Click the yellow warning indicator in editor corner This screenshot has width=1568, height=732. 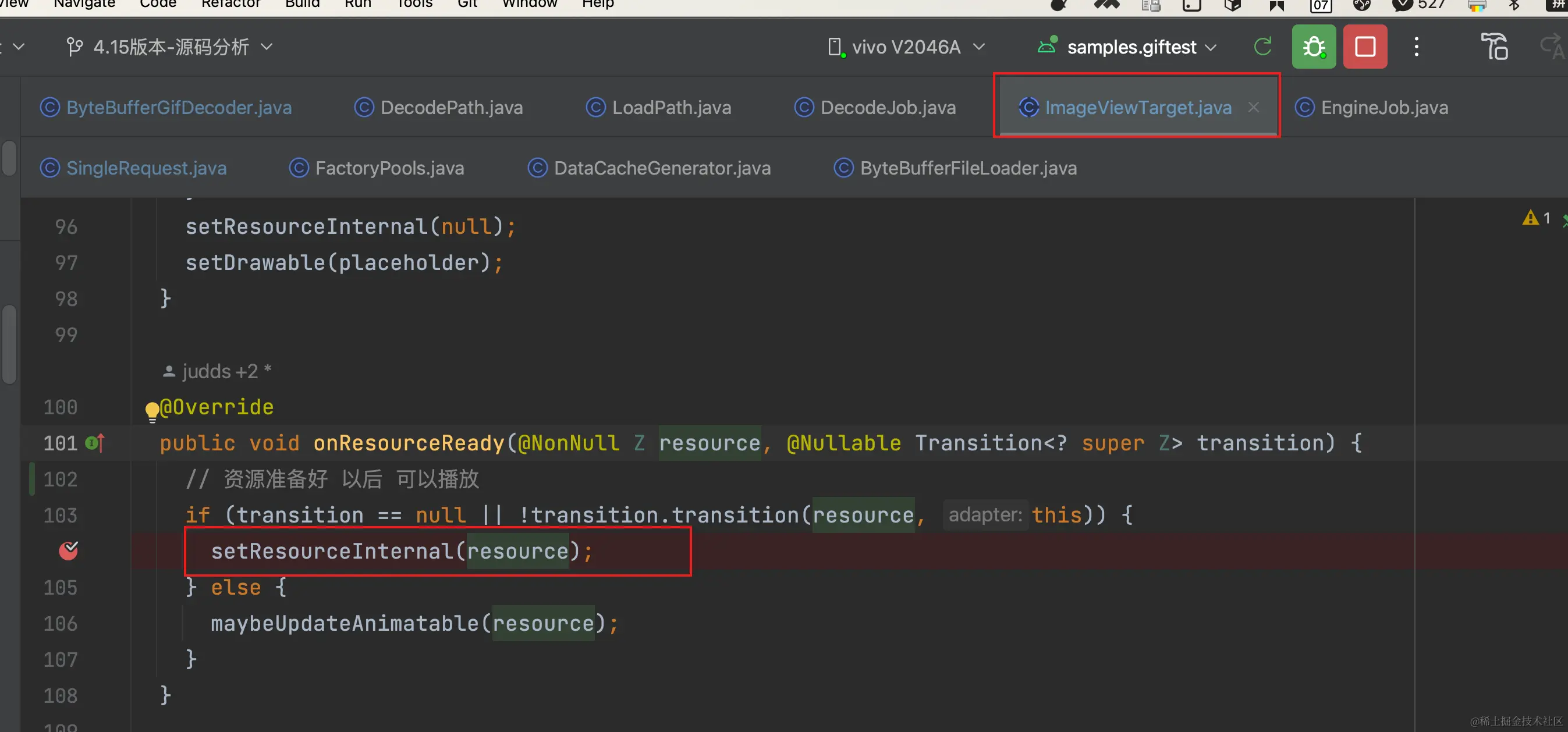(1530, 218)
